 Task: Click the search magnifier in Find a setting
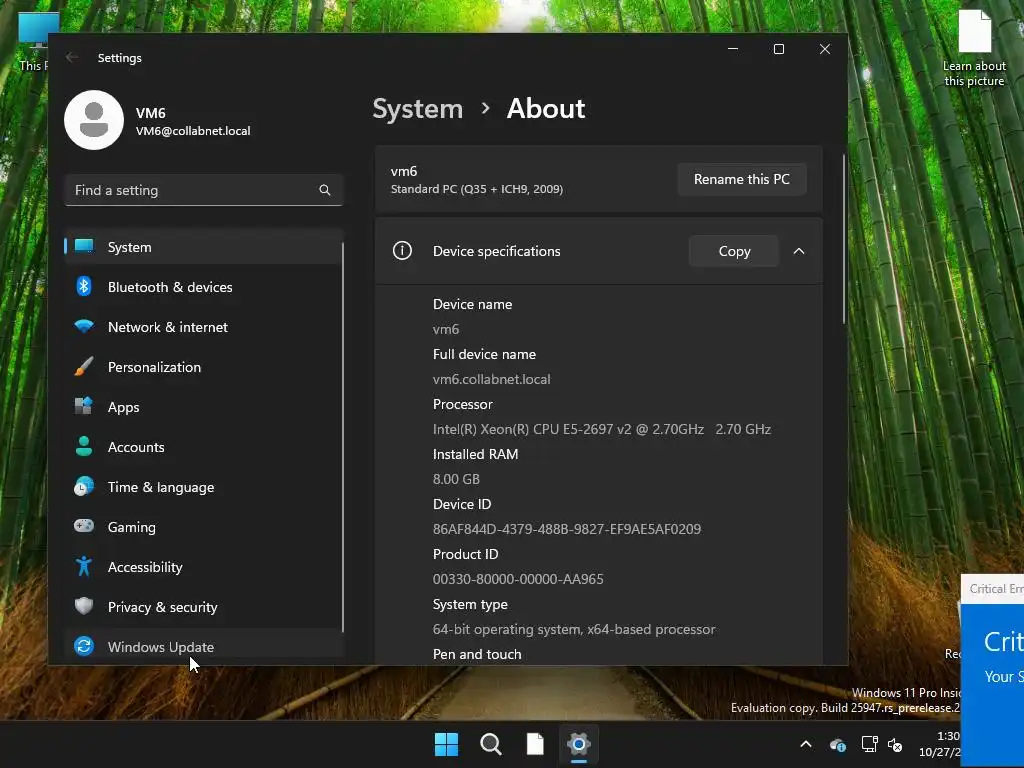pyautogui.click(x=325, y=190)
